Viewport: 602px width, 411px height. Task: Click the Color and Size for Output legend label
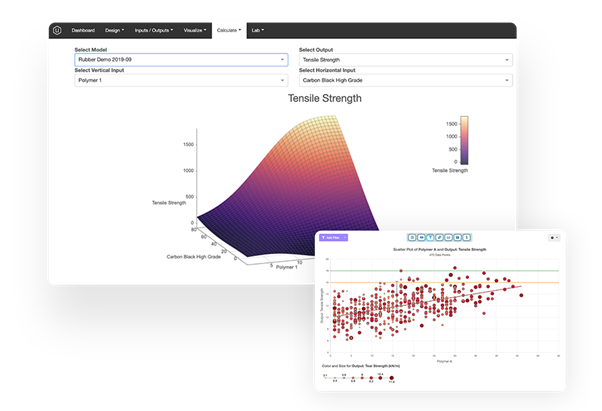click(x=361, y=366)
